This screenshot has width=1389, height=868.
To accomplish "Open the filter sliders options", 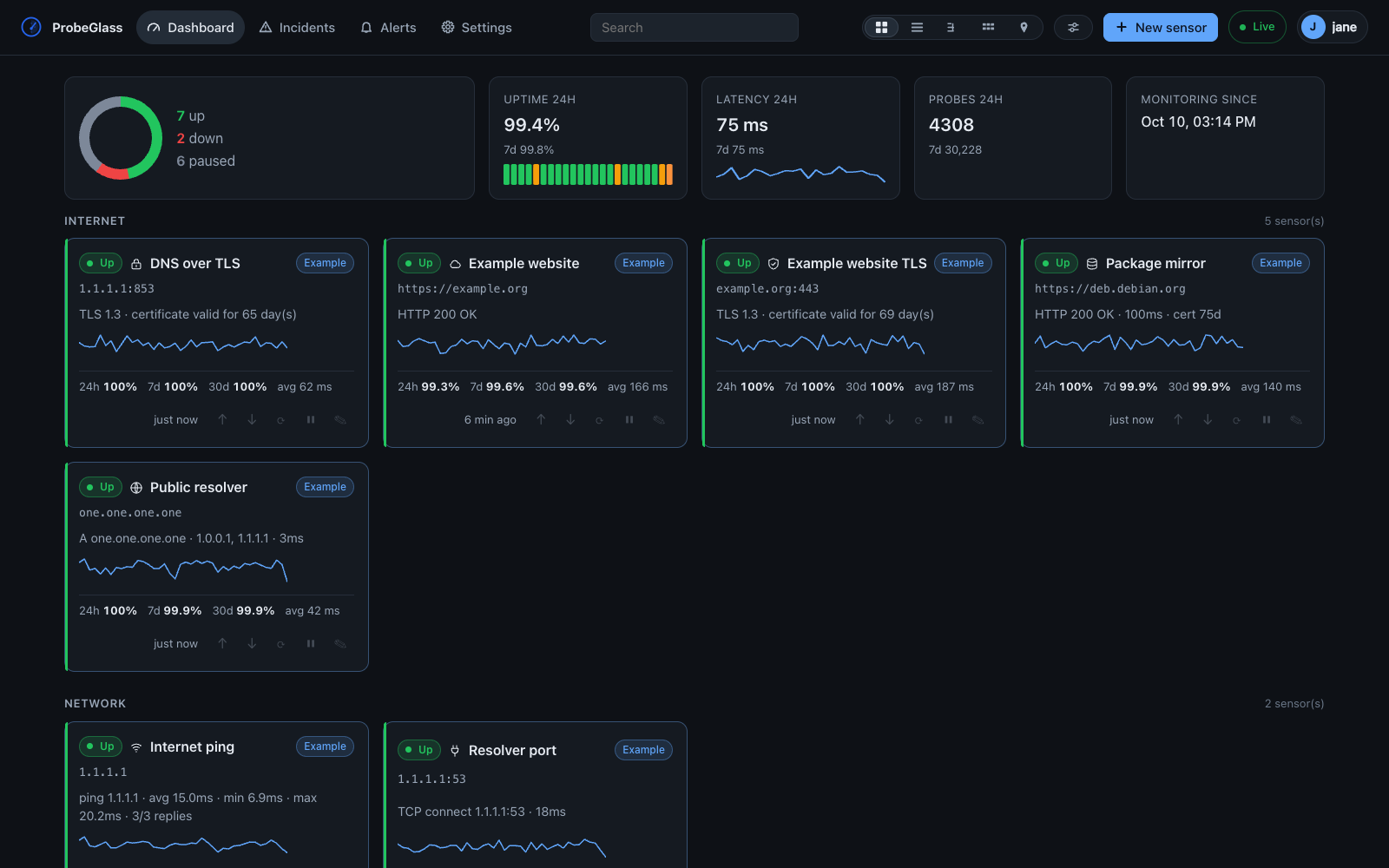I will 1073,28.
